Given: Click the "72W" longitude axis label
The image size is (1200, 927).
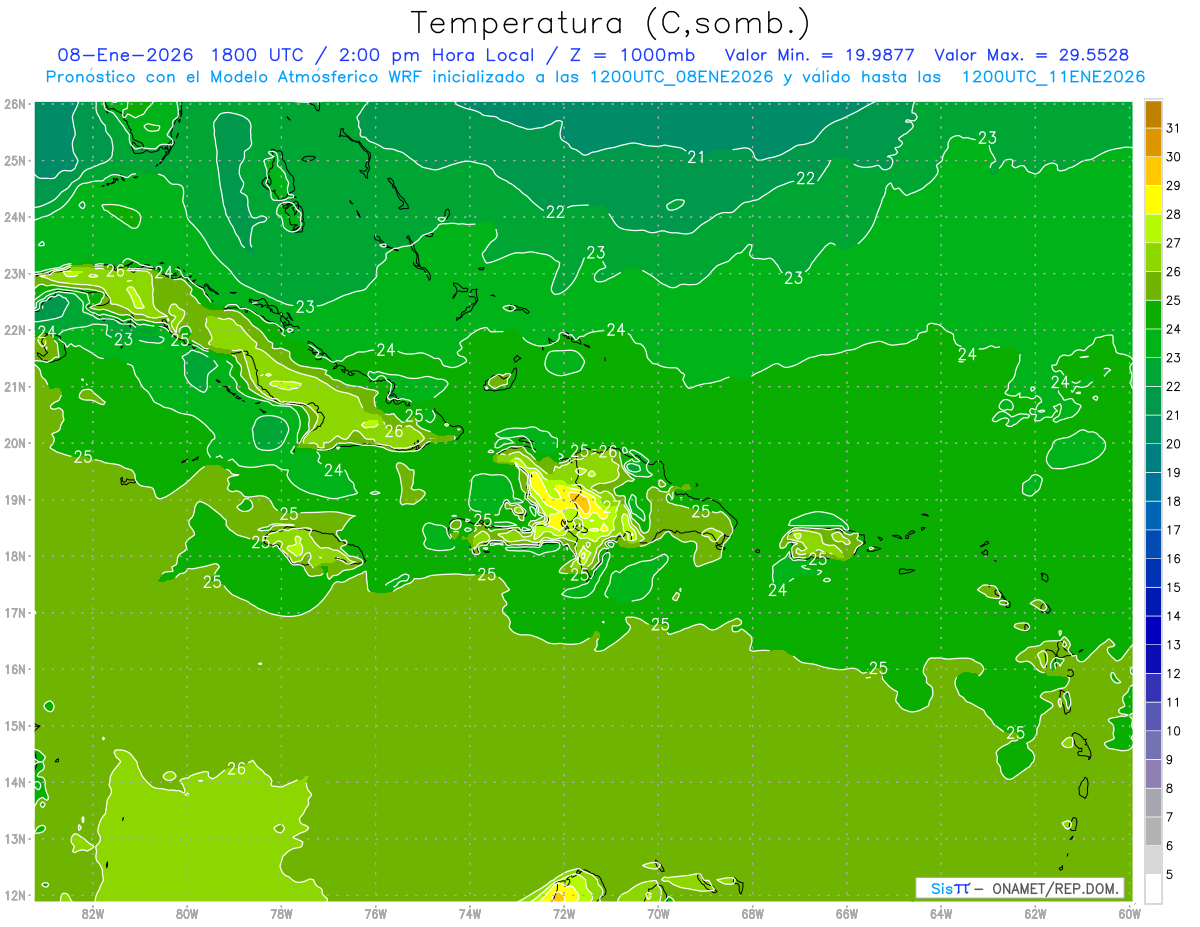Looking at the screenshot, I should click(564, 913).
